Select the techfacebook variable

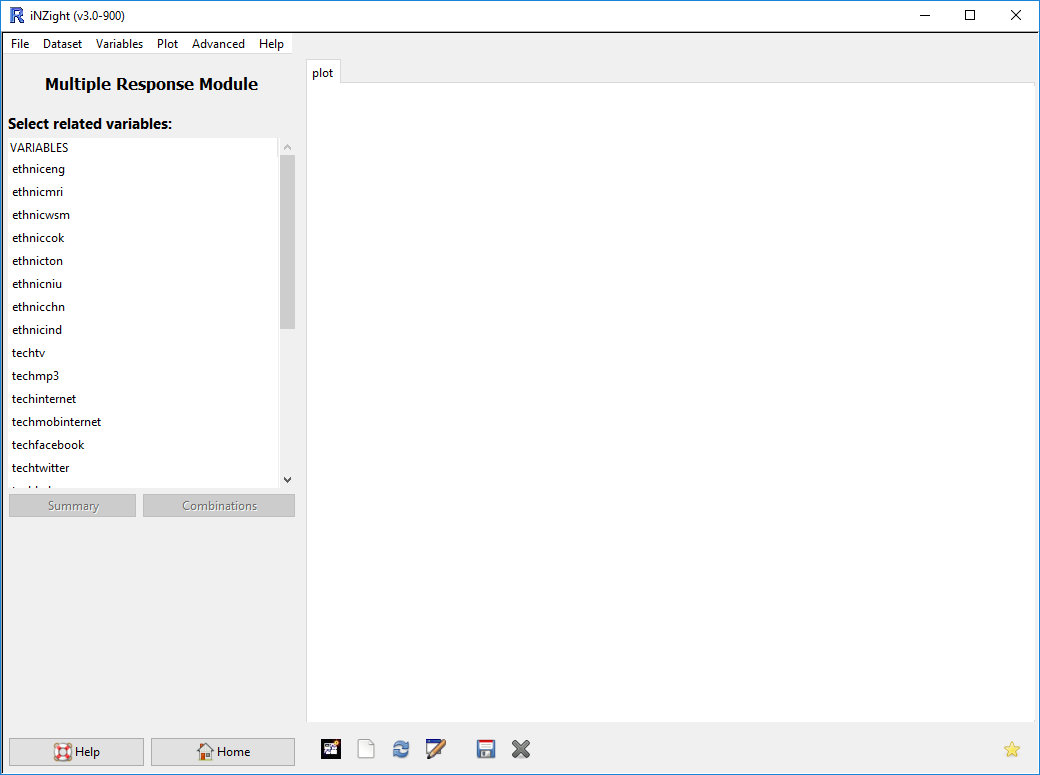(x=48, y=444)
